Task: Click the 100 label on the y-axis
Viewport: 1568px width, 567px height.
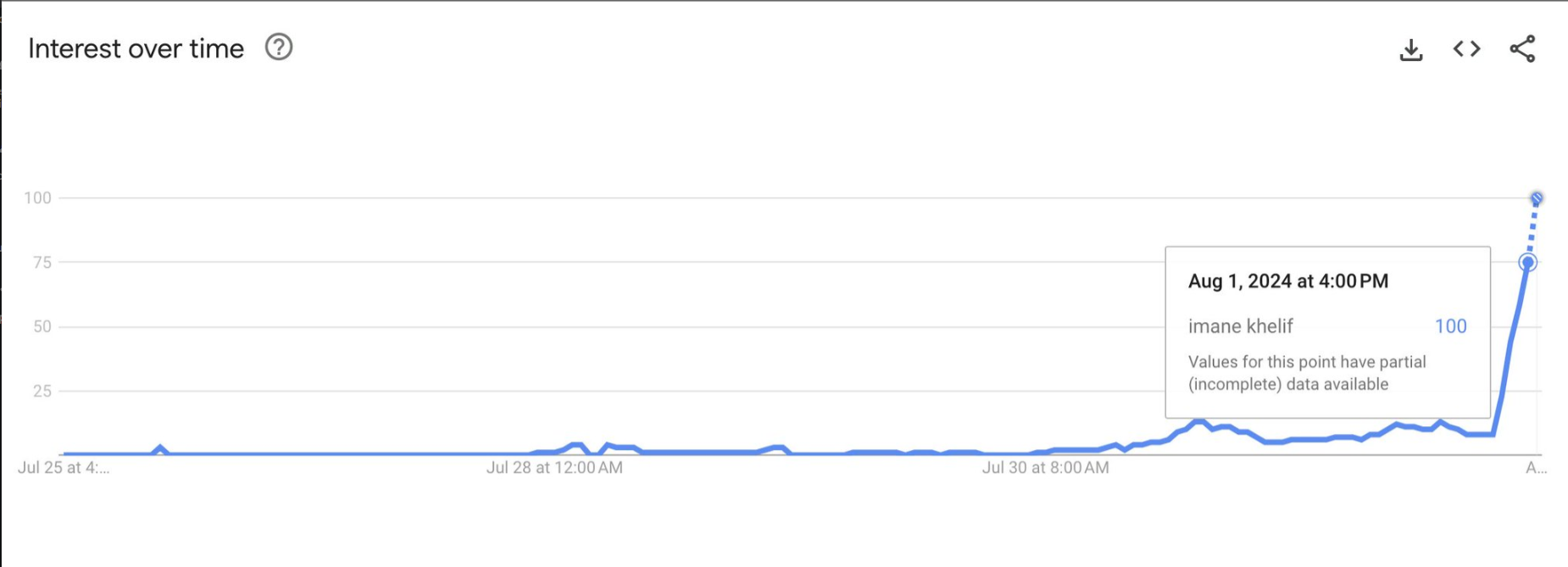Action: (x=37, y=198)
